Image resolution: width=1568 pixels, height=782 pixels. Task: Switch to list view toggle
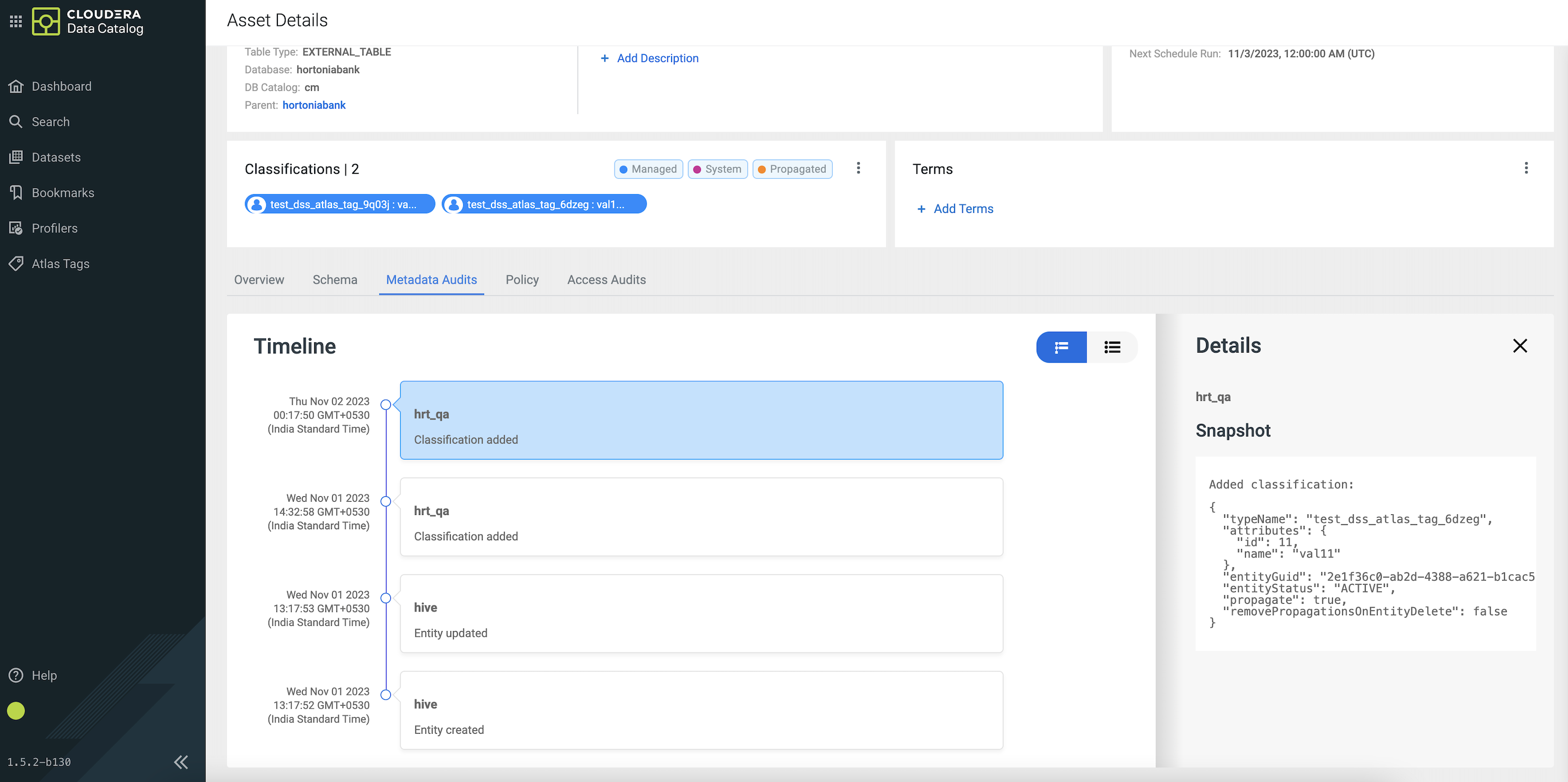pyautogui.click(x=1112, y=347)
